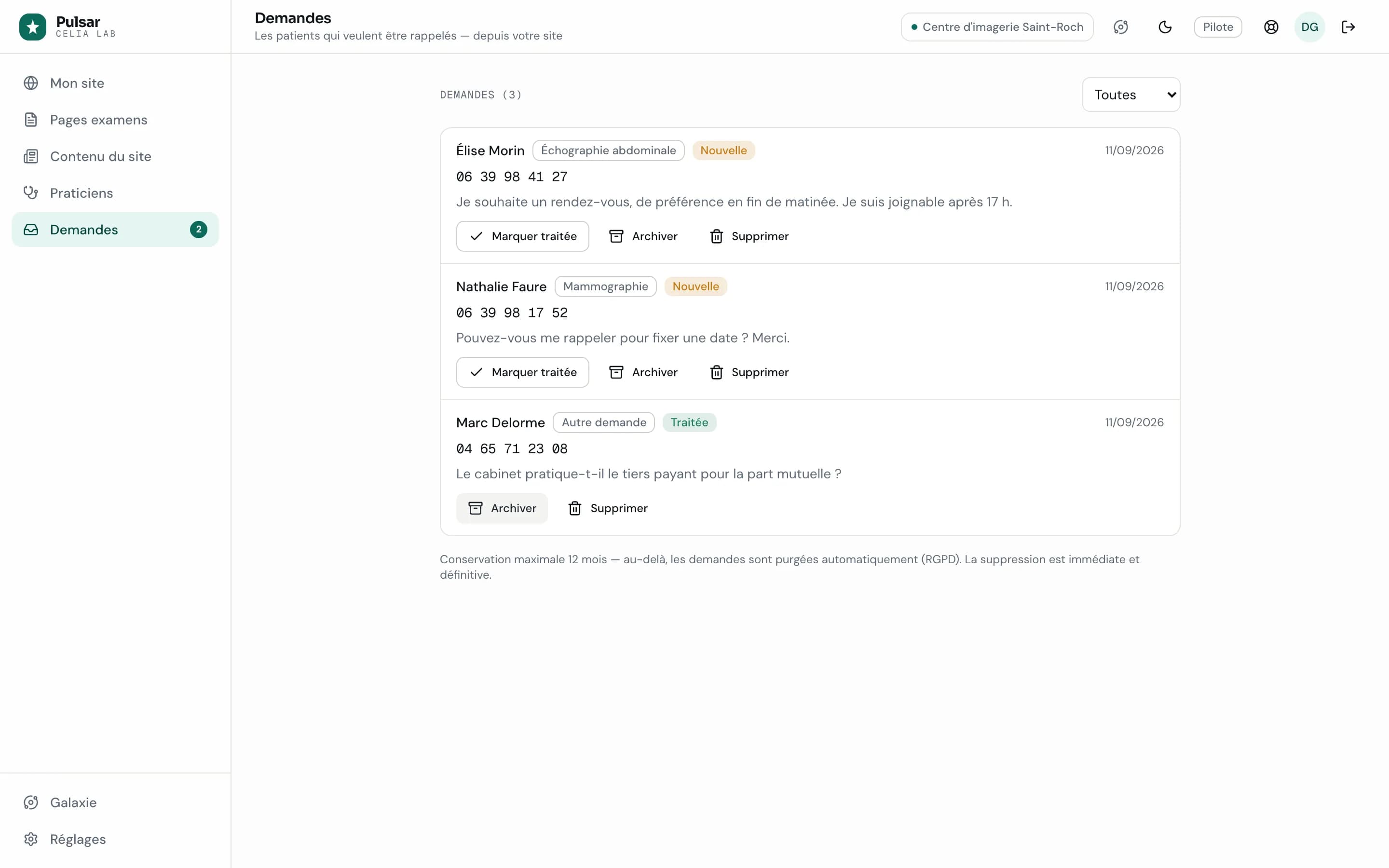This screenshot has width=1389, height=868.
Task: Select Centre d'imagerie Saint-Roch site selector
Action: point(997,27)
